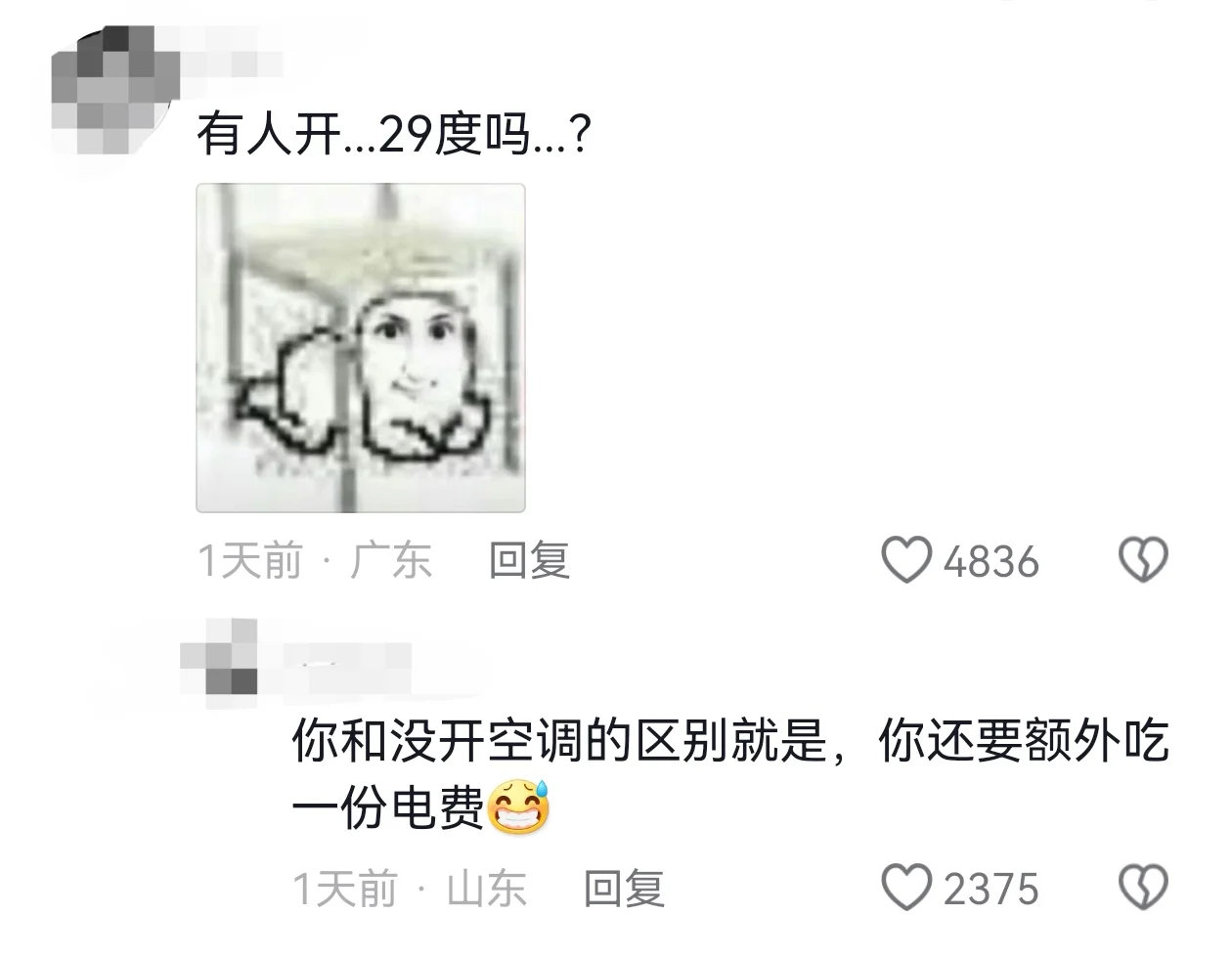1232x959 pixels.
Task: Open the second commenter's blurred username
Action: click(x=342, y=660)
